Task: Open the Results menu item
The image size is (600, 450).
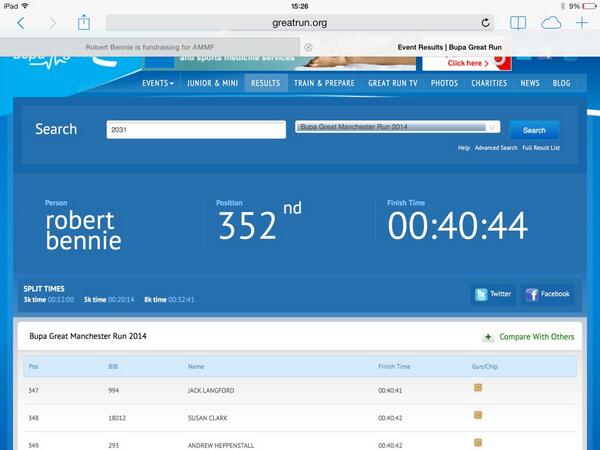Action: (x=266, y=83)
